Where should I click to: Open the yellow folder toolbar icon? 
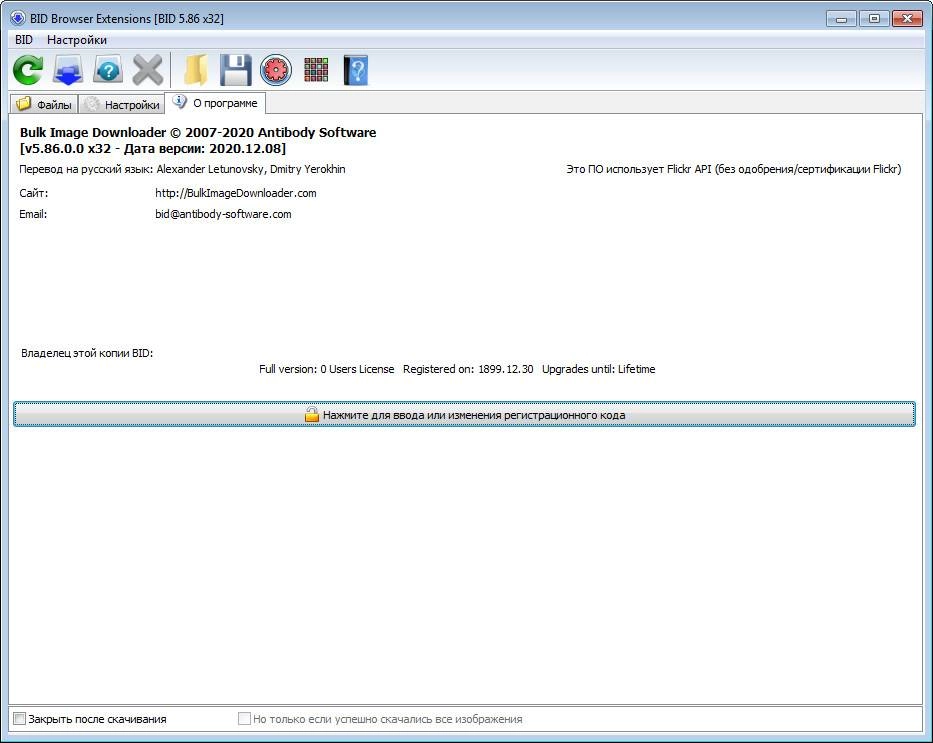196,70
